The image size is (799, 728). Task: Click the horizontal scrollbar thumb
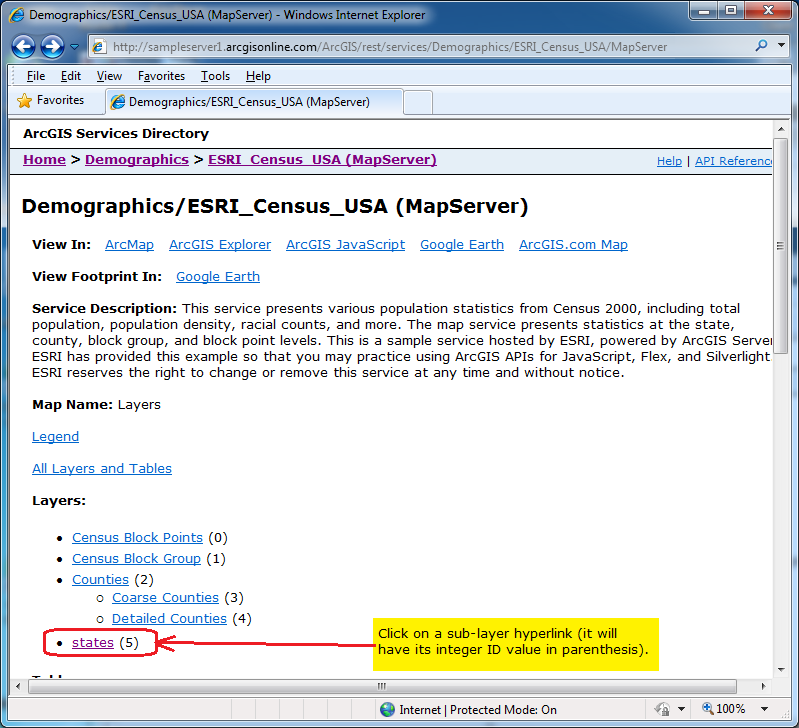(382, 686)
